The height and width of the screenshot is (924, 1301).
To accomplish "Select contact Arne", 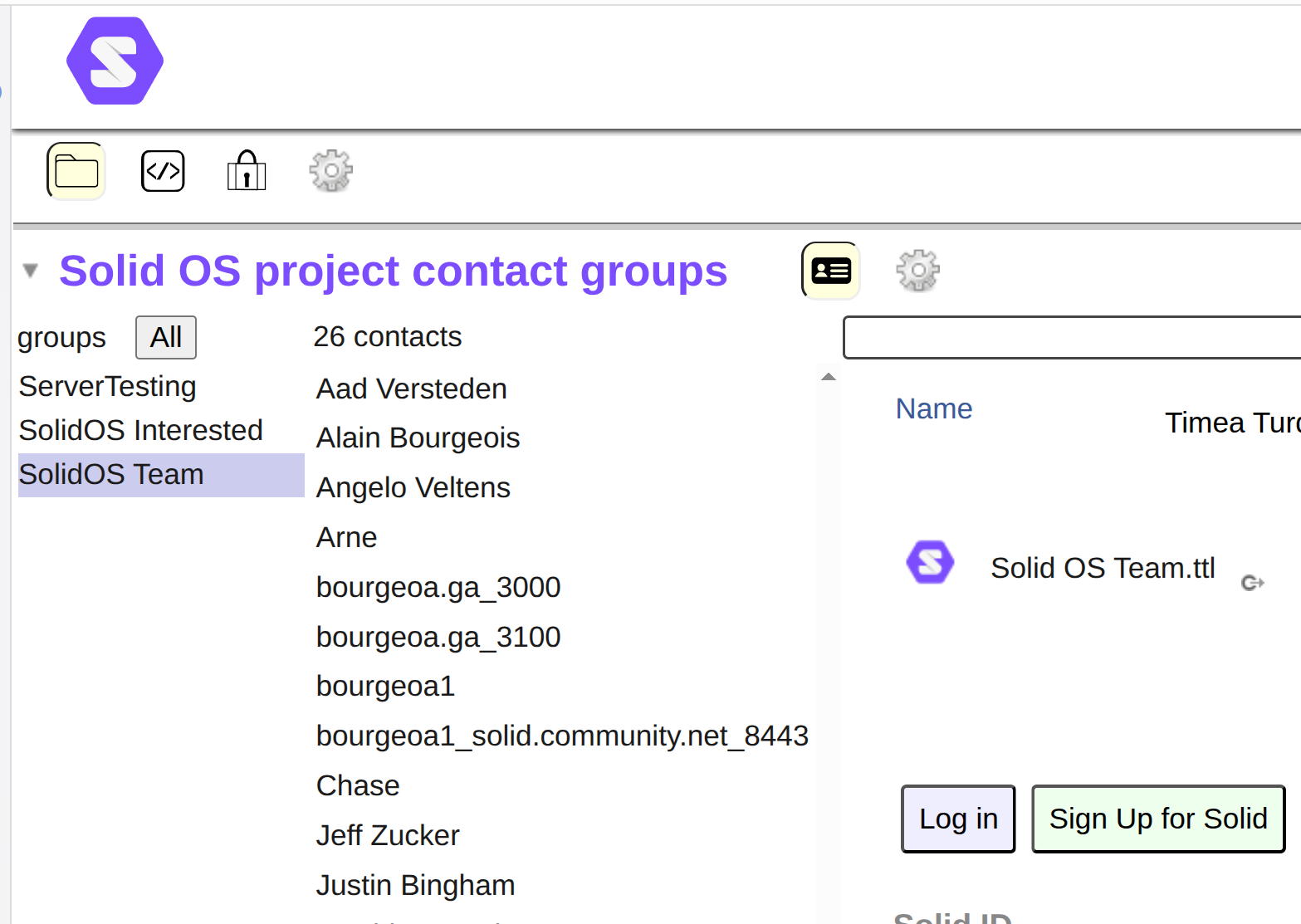I will coord(347,537).
